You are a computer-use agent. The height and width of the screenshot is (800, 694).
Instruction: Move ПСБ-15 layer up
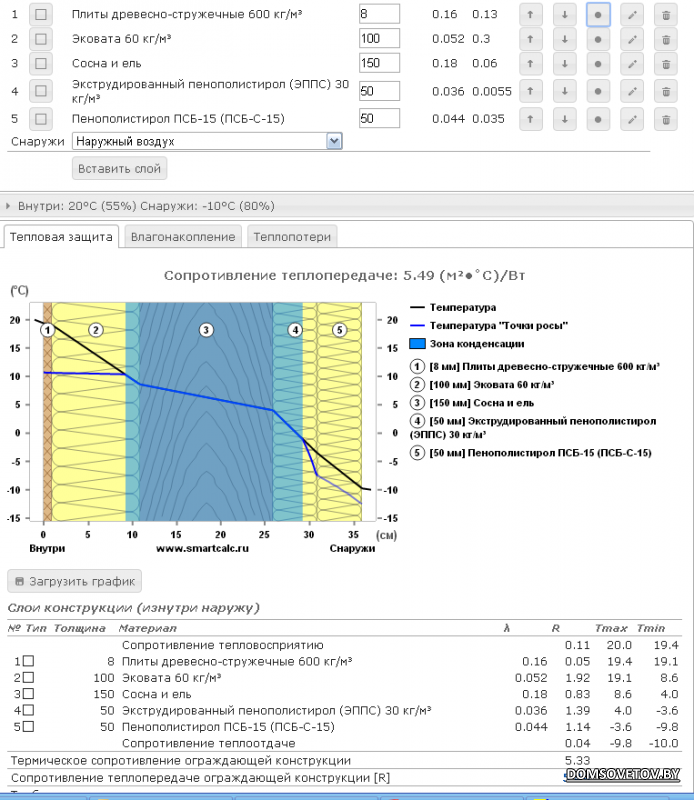pos(531,119)
